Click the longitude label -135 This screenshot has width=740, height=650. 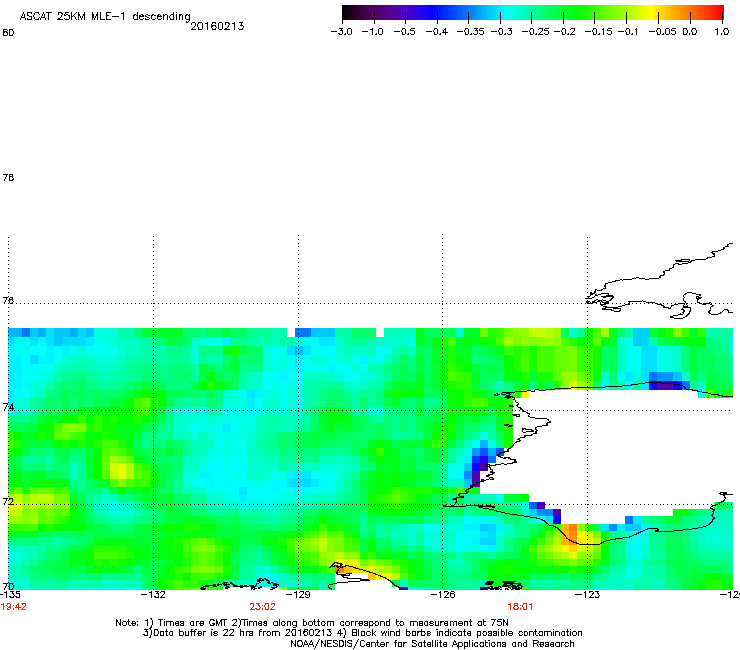coord(10,594)
